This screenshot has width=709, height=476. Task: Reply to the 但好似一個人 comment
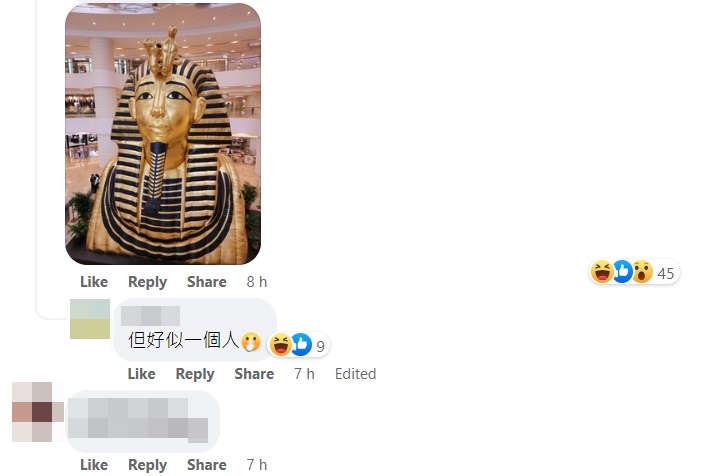195,374
